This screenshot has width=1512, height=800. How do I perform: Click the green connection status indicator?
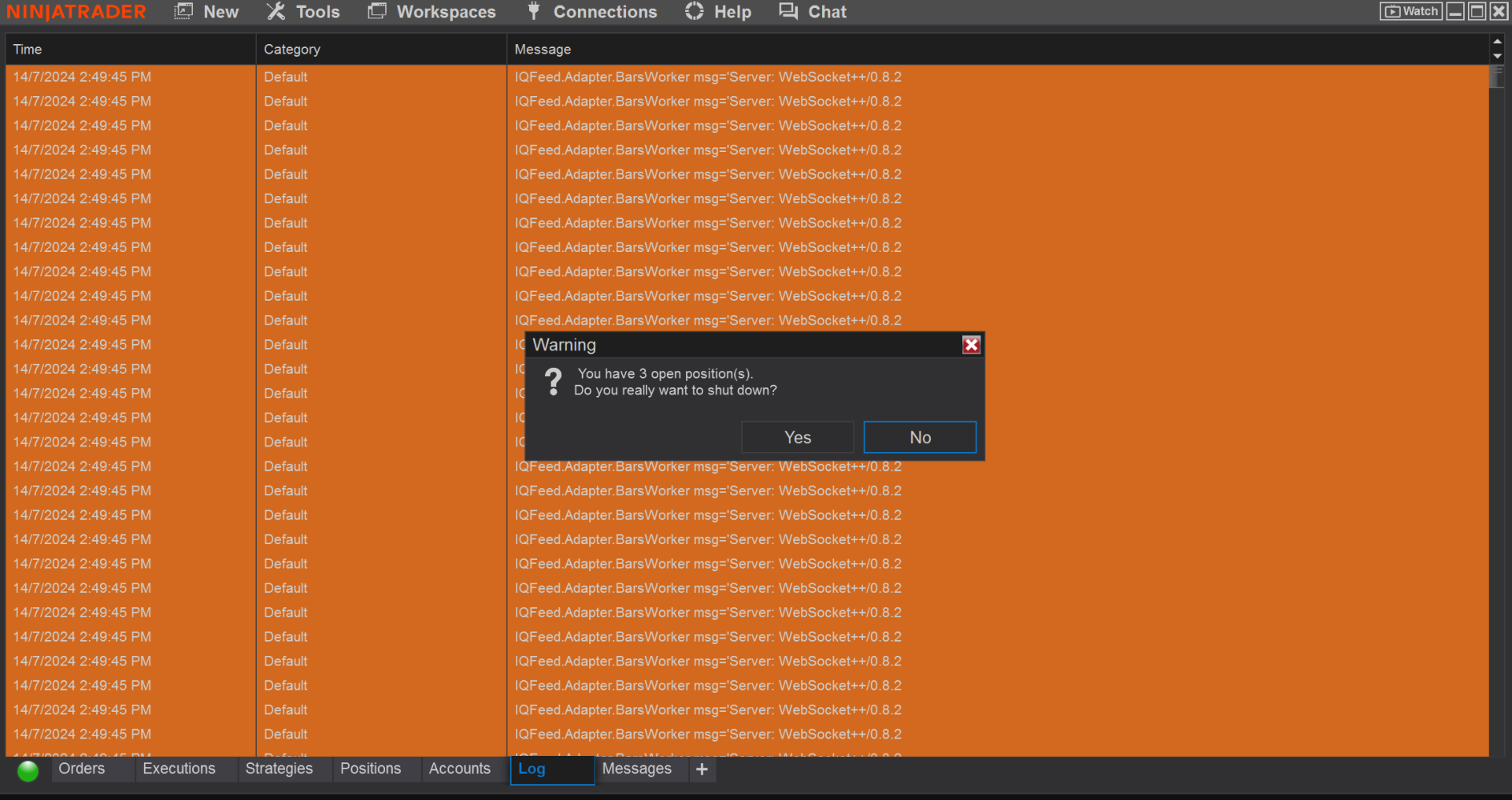(x=28, y=771)
